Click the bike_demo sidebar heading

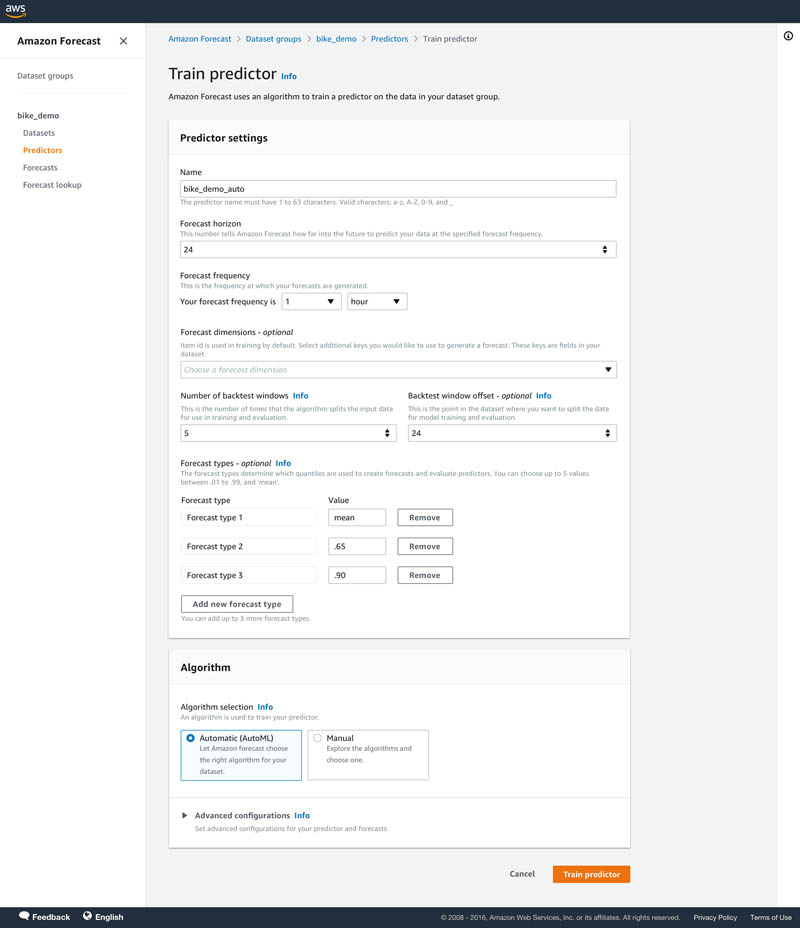click(38, 115)
